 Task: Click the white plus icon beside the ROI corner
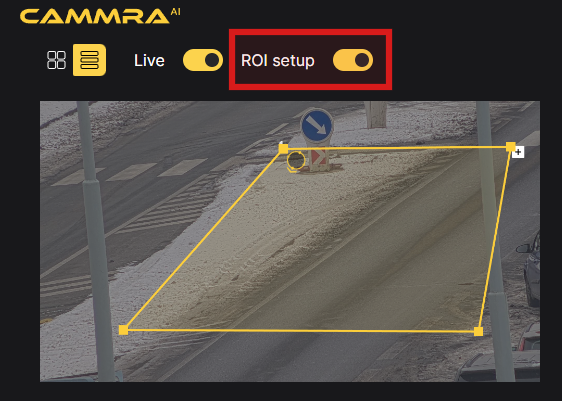click(518, 152)
